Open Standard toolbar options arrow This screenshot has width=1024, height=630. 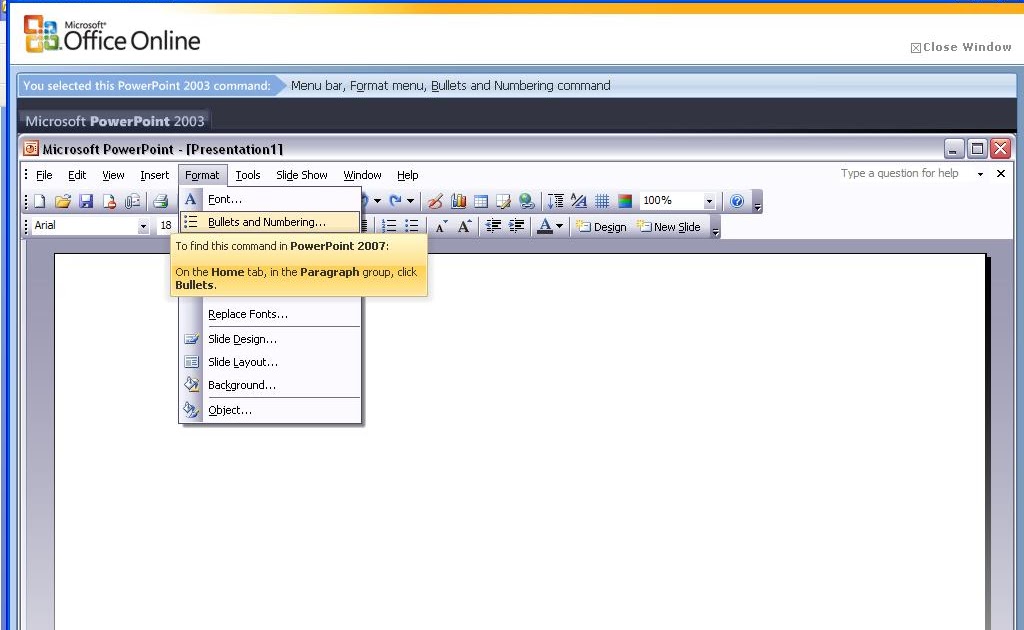pyautogui.click(x=758, y=202)
